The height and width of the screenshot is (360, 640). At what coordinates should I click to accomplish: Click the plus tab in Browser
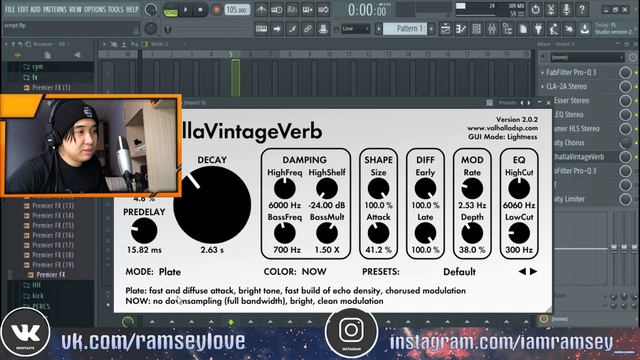[17, 56]
